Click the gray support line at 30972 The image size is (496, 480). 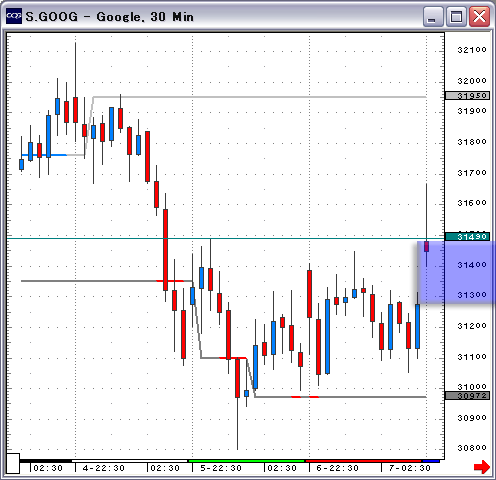click(x=340, y=397)
